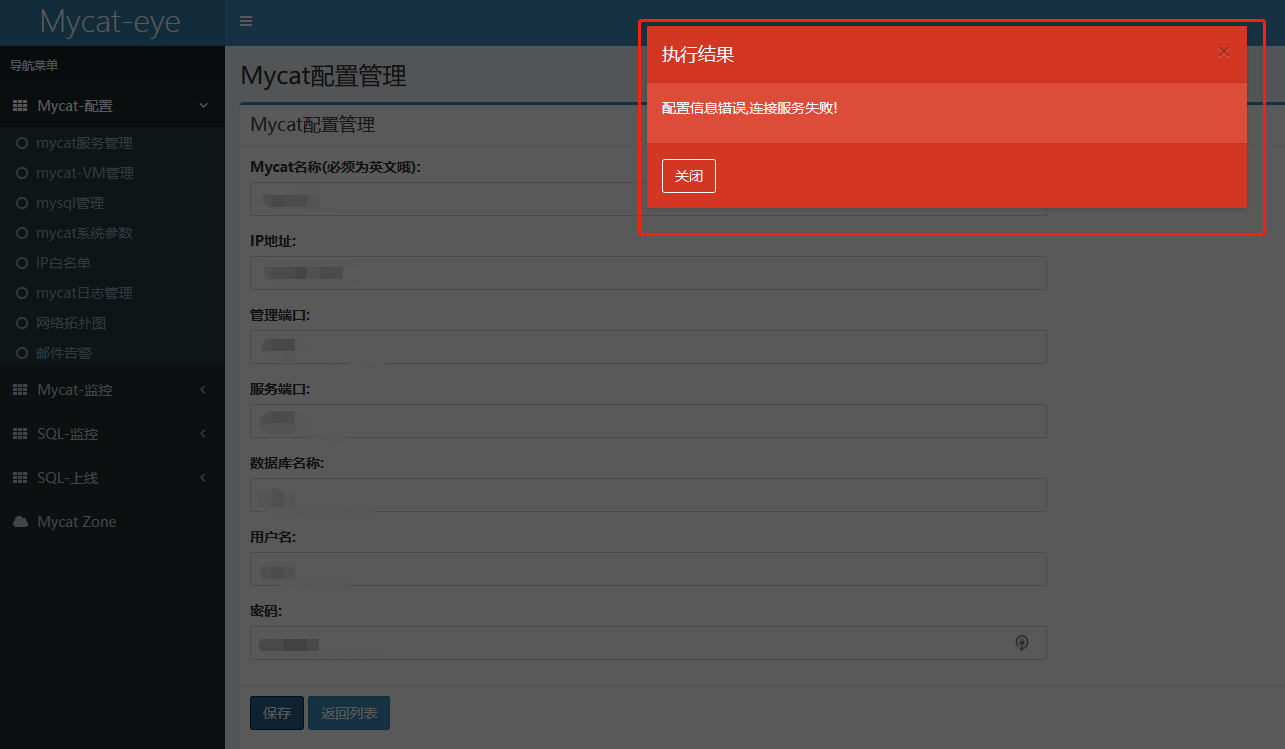Open 邮件告警 menu item
The width and height of the screenshot is (1285, 749).
(64, 353)
